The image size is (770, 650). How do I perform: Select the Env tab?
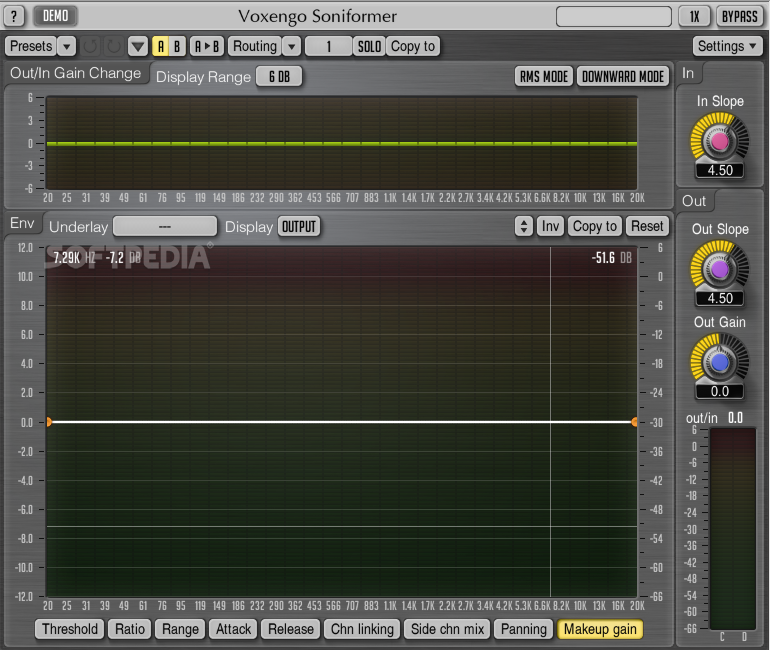tap(23, 223)
